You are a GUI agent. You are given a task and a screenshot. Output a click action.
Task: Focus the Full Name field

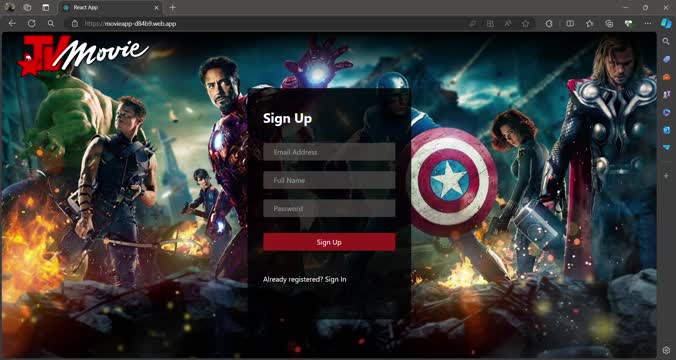point(329,180)
